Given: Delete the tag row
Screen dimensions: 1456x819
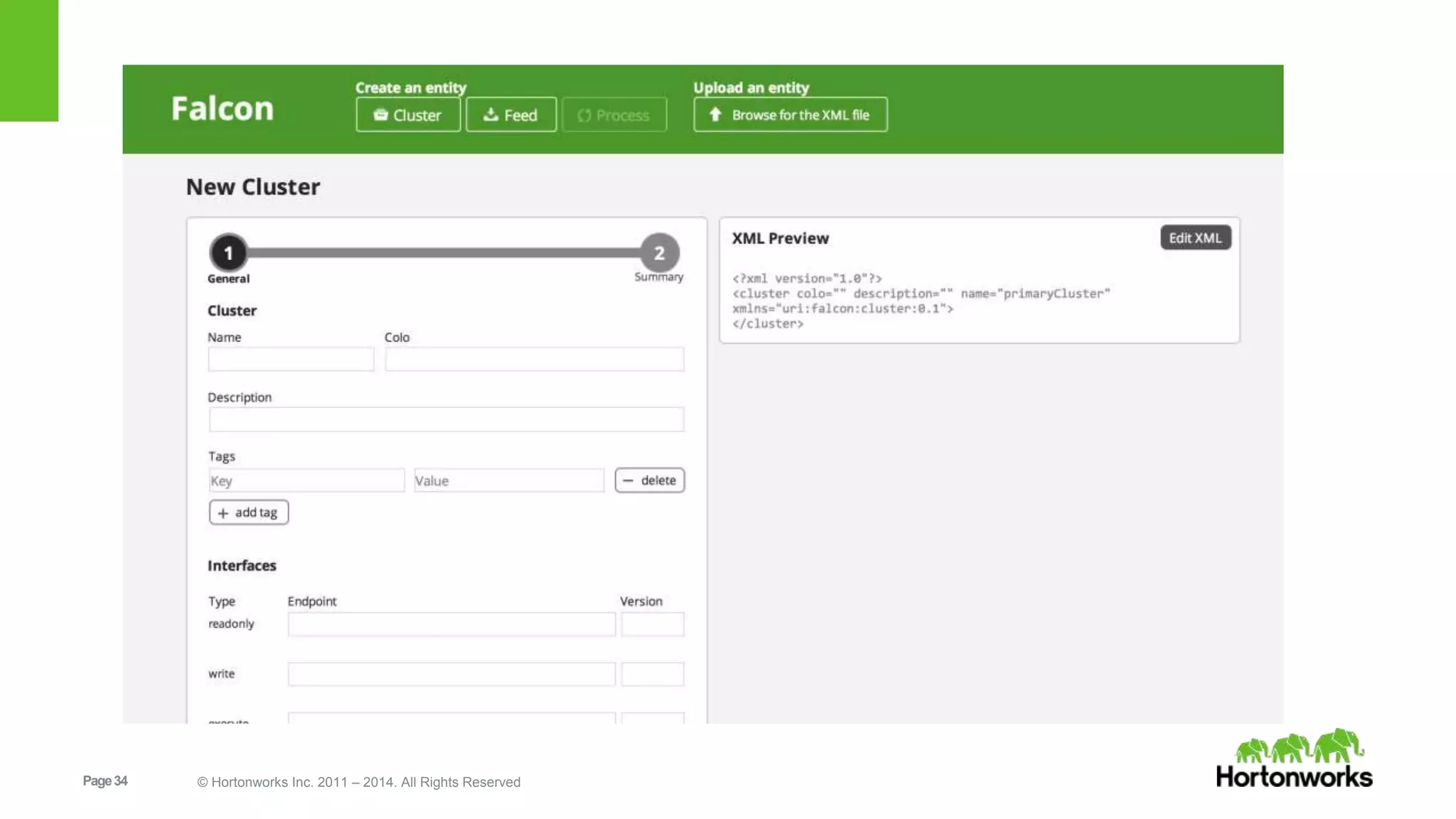Looking at the screenshot, I should point(650,481).
